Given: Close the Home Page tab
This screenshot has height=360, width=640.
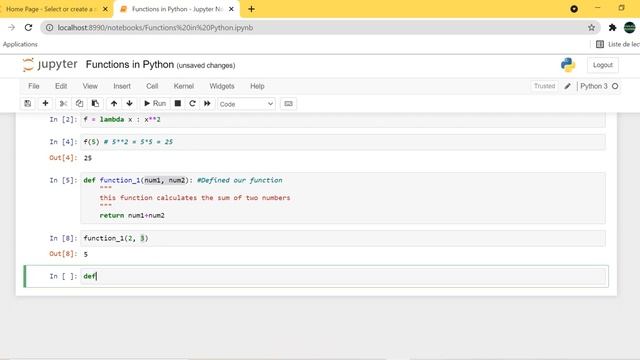Looking at the screenshot, I should coord(105,9).
